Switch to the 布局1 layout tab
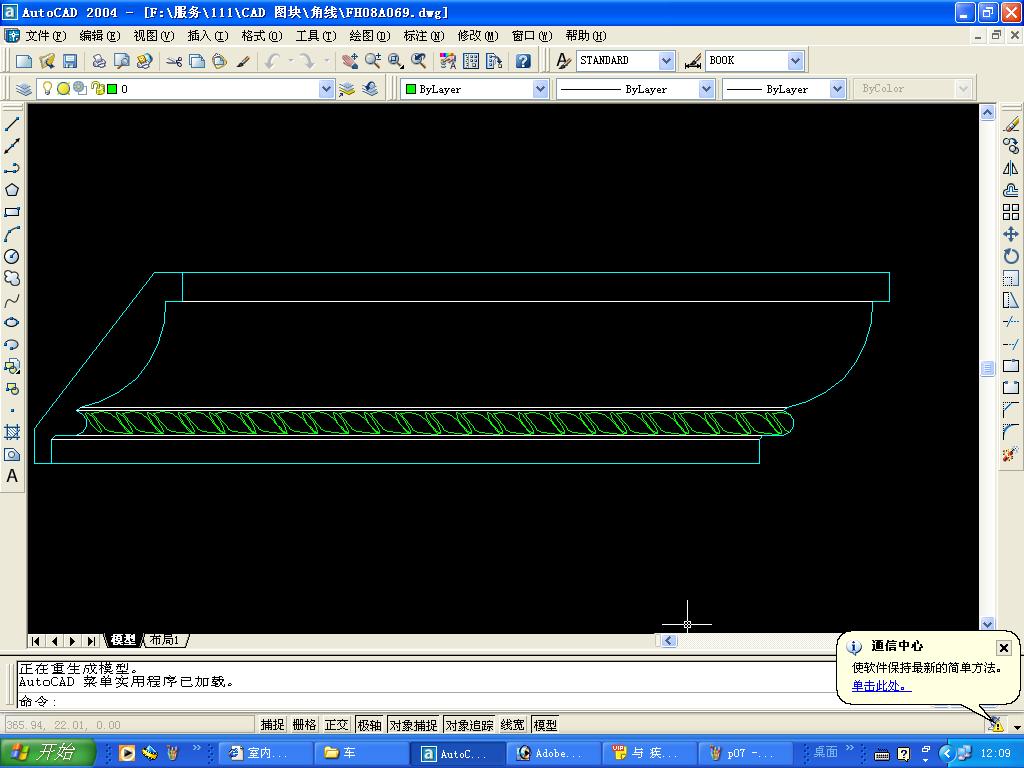 (165, 640)
